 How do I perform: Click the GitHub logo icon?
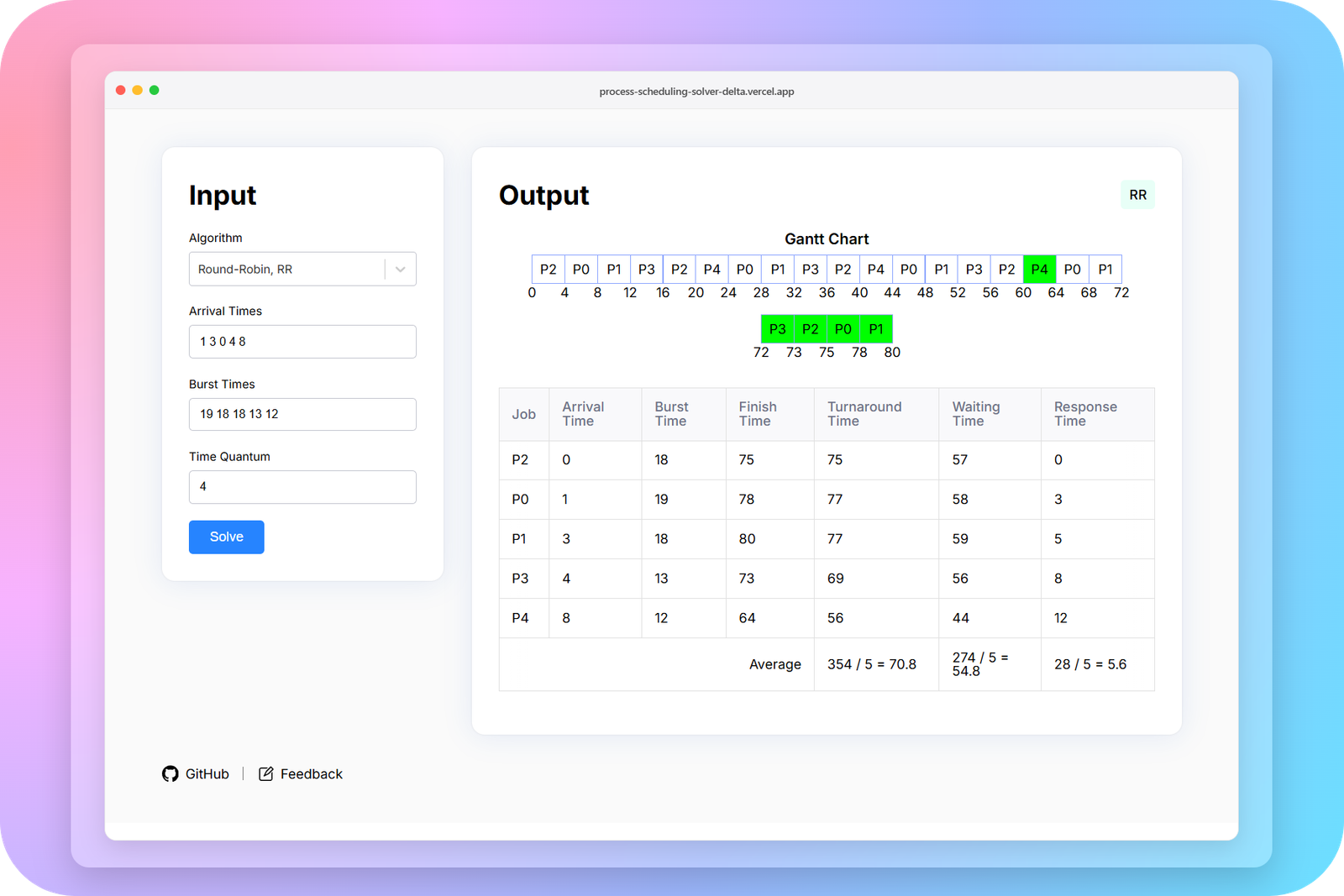tap(171, 773)
